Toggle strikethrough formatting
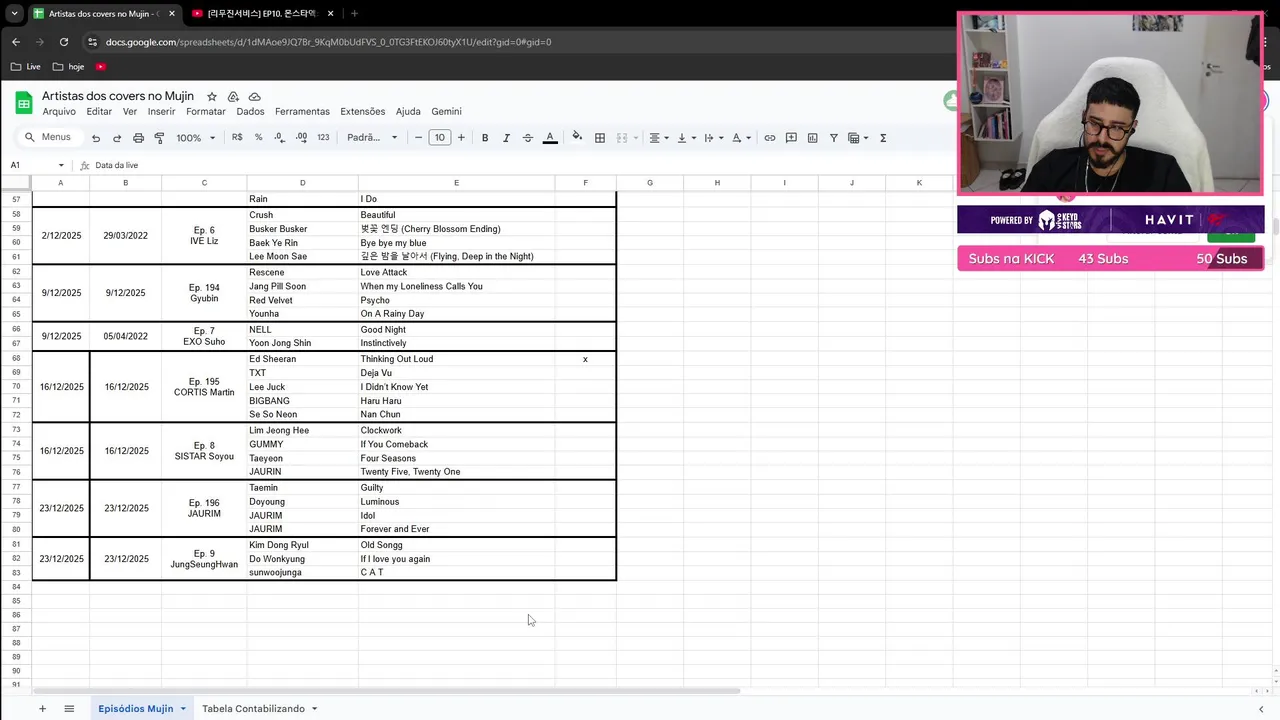 click(528, 138)
